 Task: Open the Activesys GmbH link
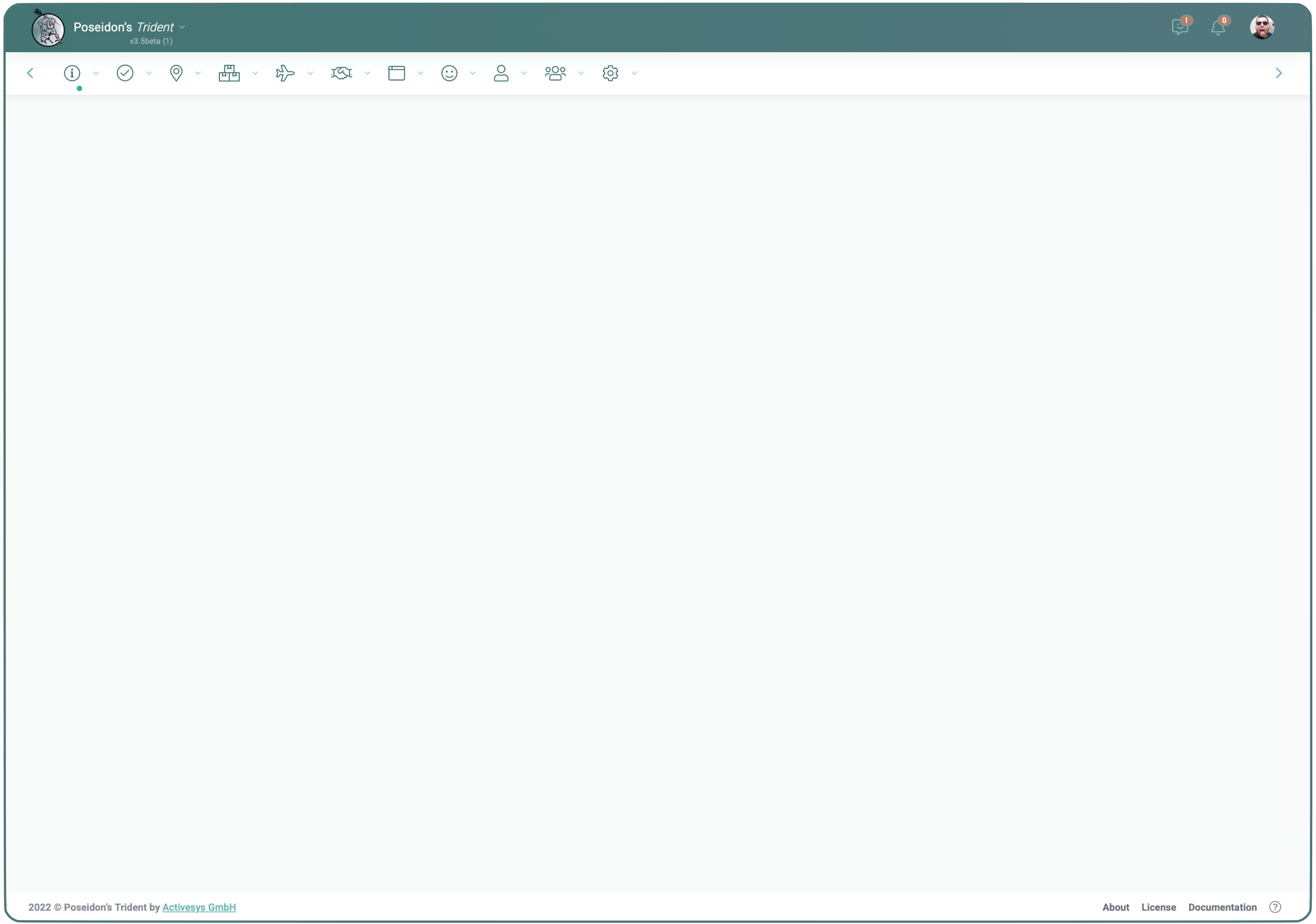199,907
